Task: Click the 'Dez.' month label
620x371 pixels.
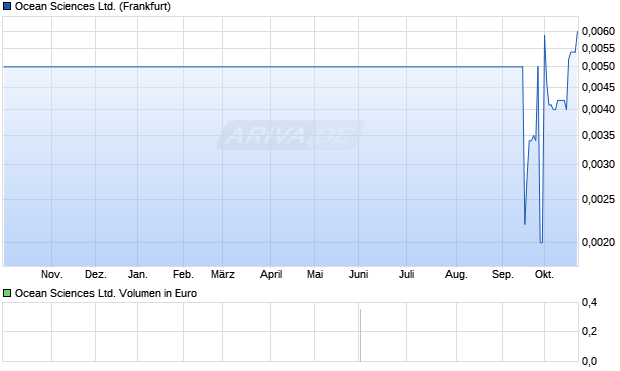Action: pos(96,274)
